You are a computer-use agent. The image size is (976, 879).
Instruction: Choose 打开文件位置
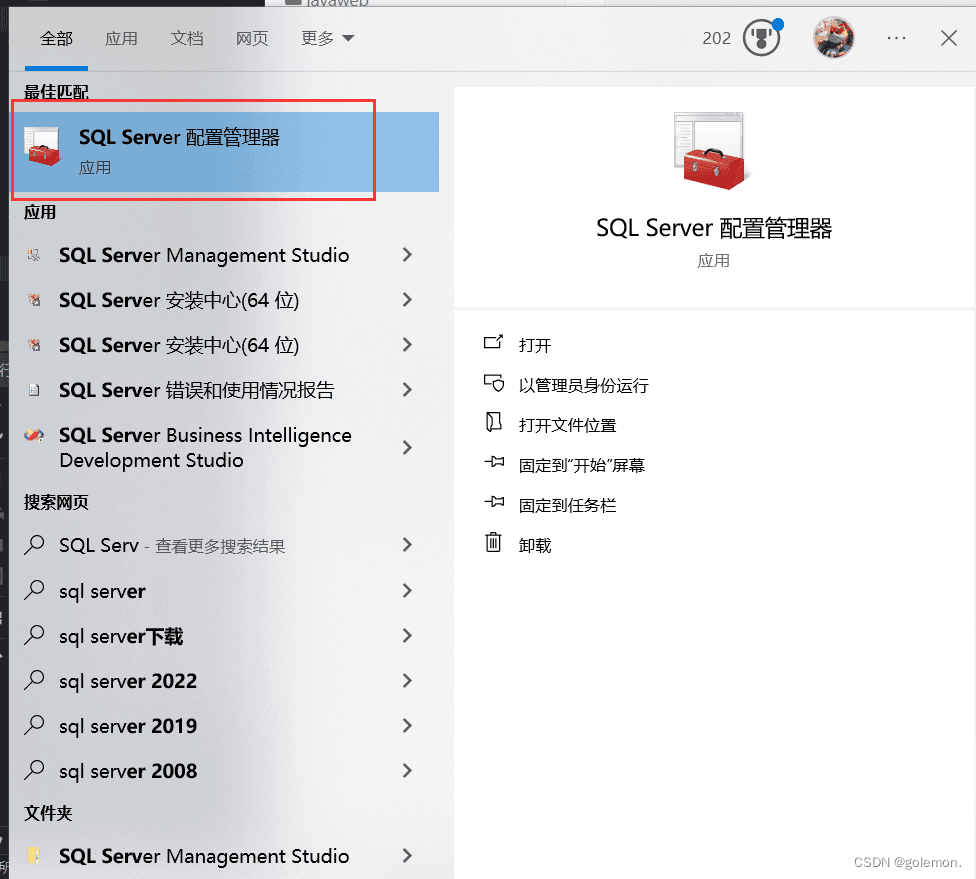[568, 425]
